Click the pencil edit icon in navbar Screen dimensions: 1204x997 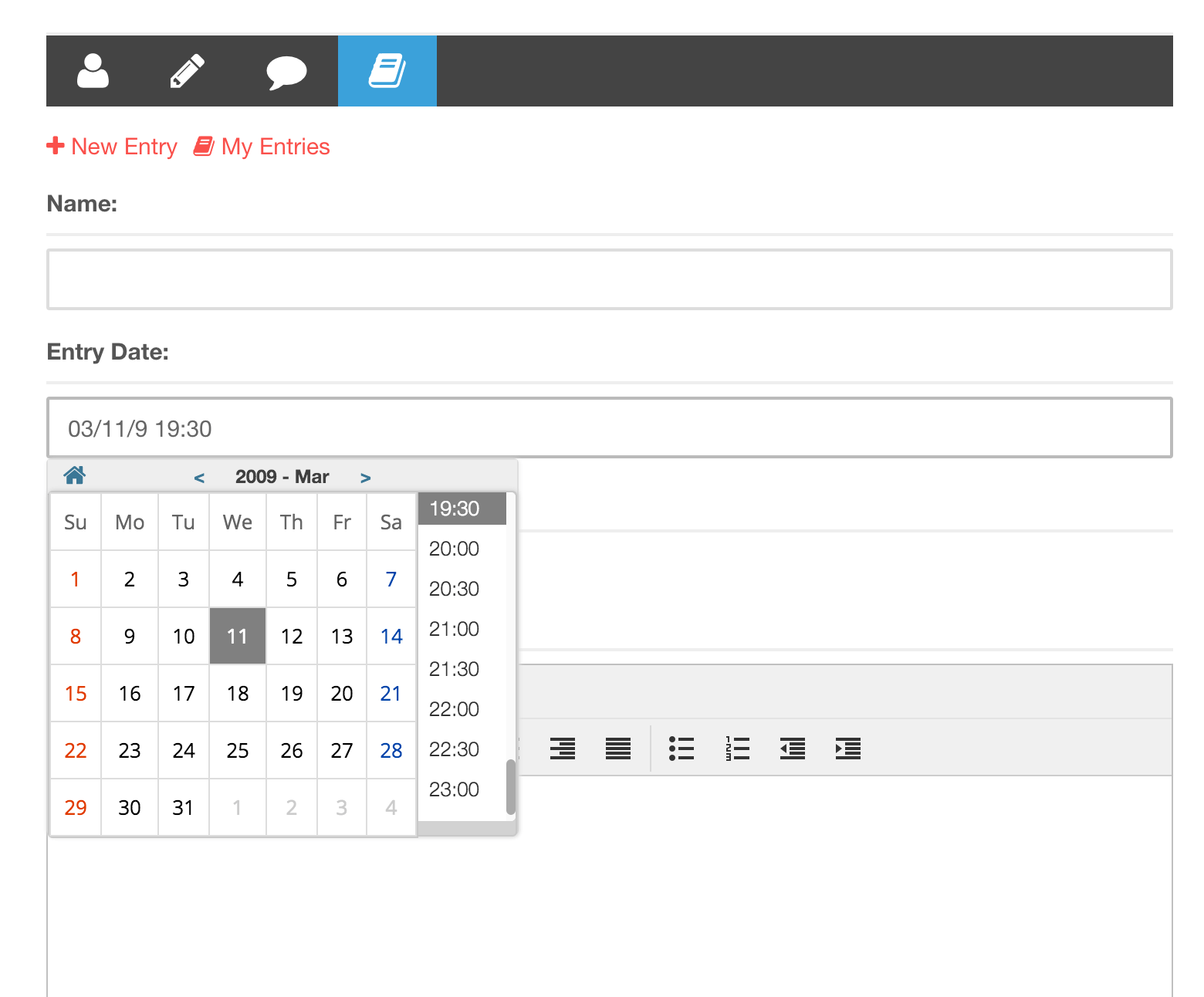(x=187, y=71)
